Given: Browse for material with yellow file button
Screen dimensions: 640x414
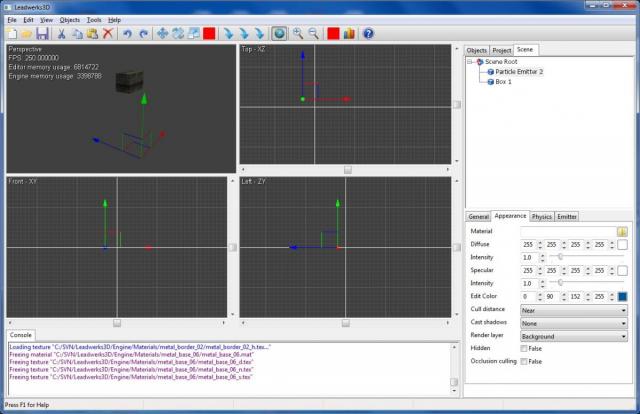Looking at the screenshot, I should point(621,231).
